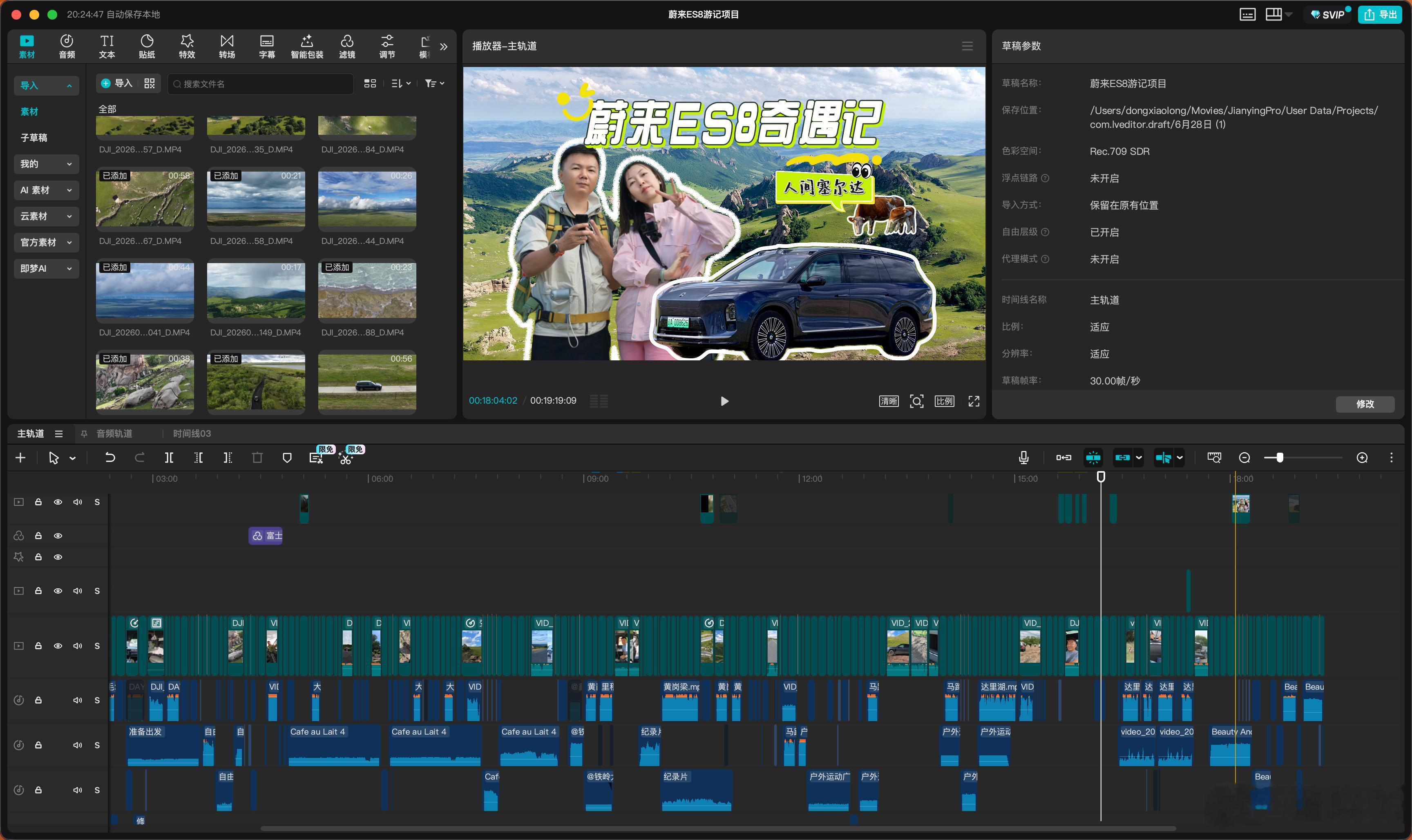Click the 比例 aspect ratio button

pos(944,401)
